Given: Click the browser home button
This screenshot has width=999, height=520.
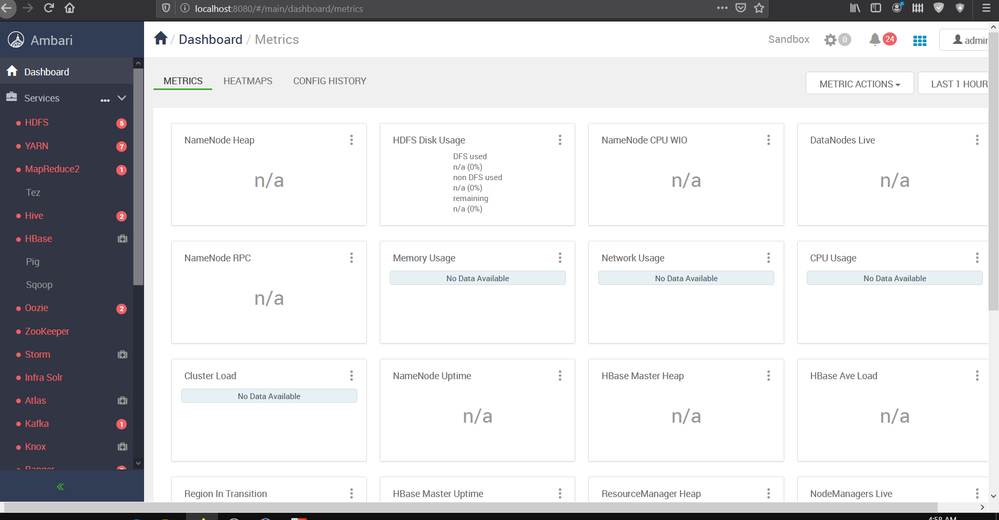Looking at the screenshot, I should (70, 8).
